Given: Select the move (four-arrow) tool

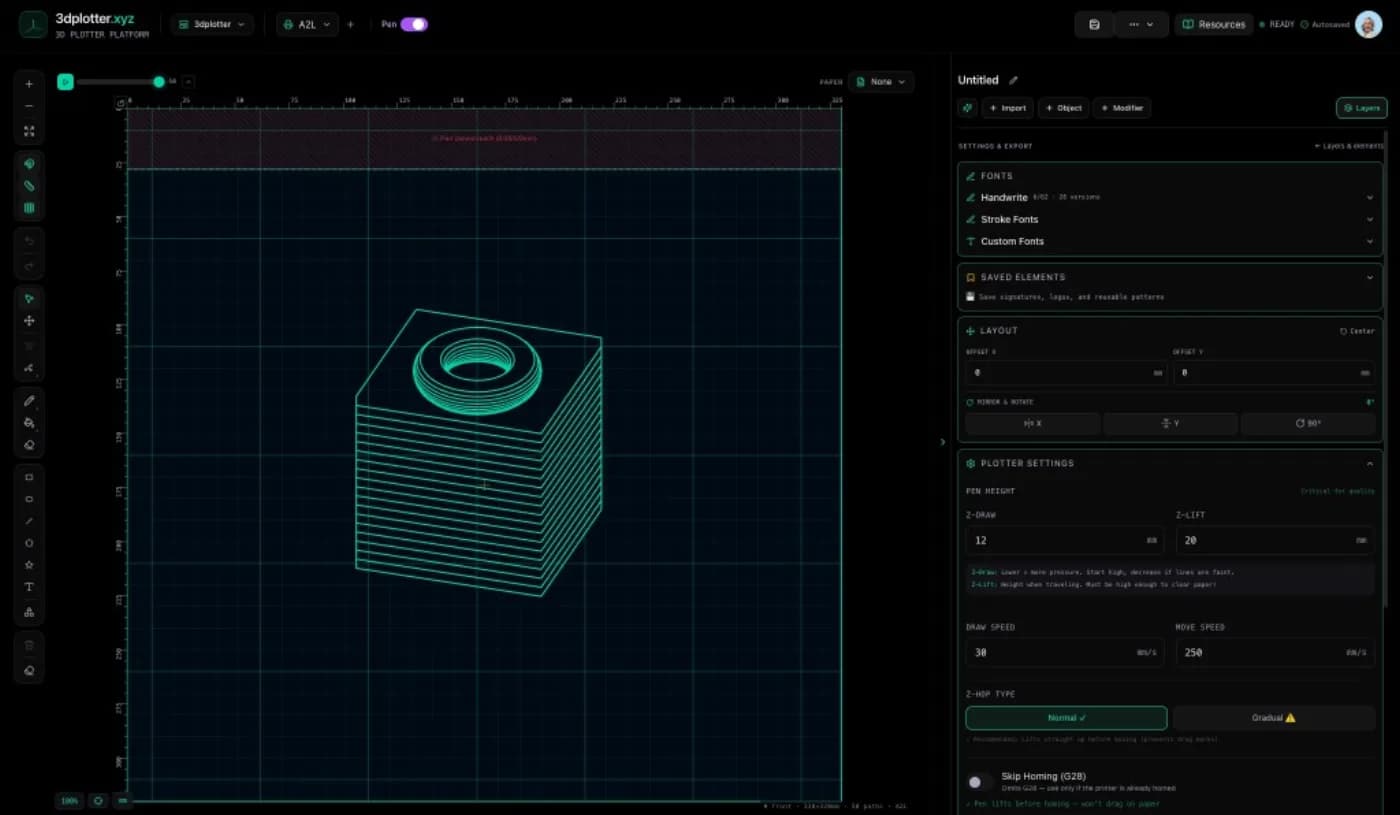Looking at the screenshot, I should click(29, 321).
